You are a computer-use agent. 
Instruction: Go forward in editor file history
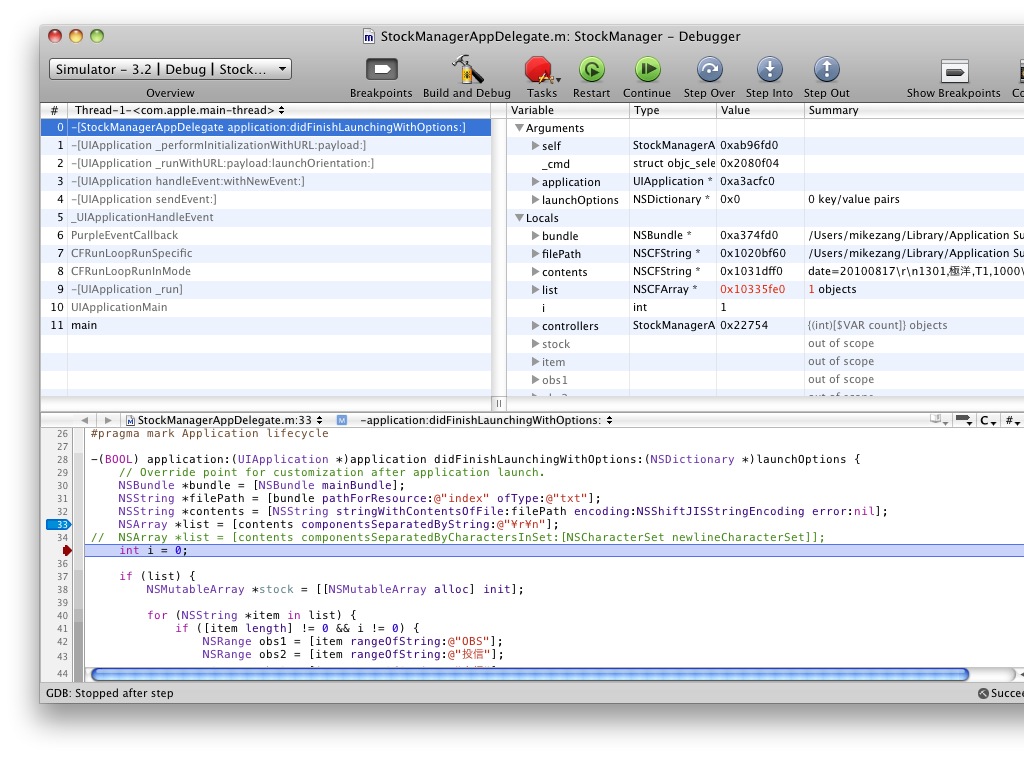[x=108, y=420]
